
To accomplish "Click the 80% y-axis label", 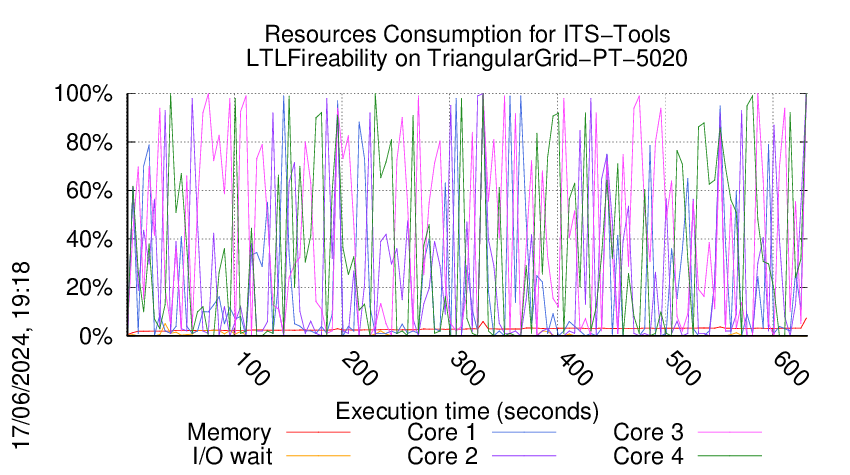I will click(89, 143).
